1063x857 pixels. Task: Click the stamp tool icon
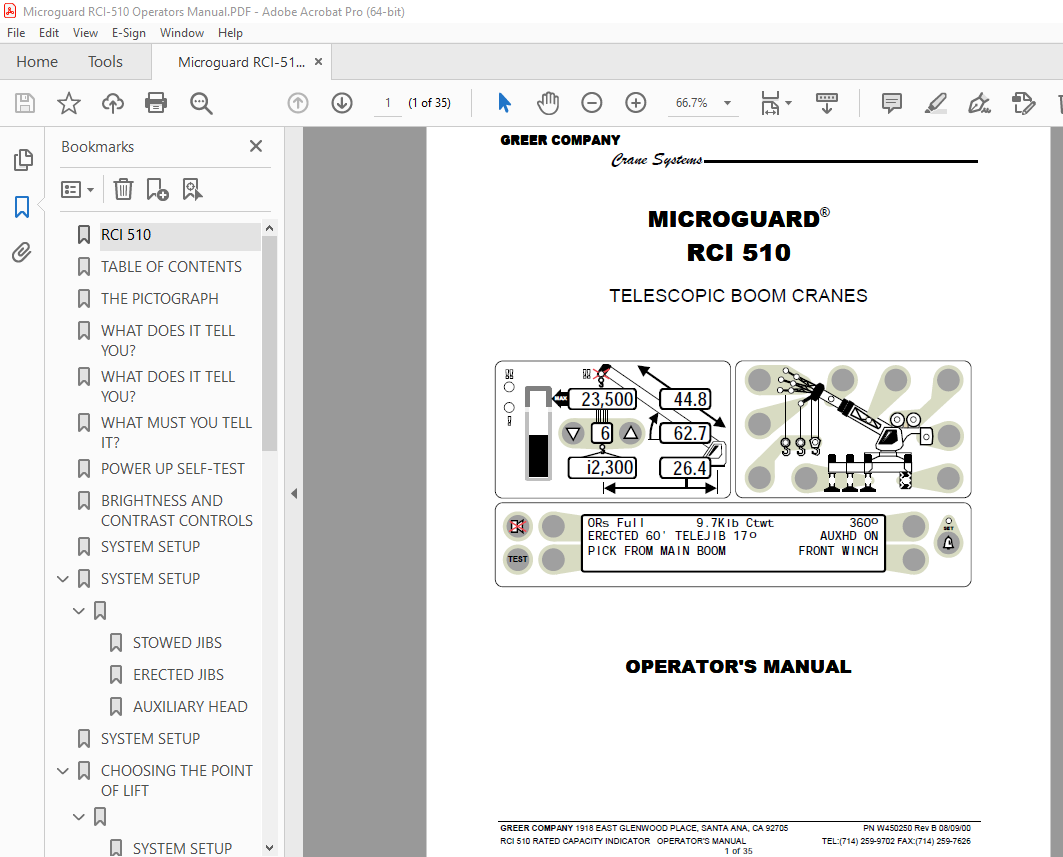click(1023, 103)
